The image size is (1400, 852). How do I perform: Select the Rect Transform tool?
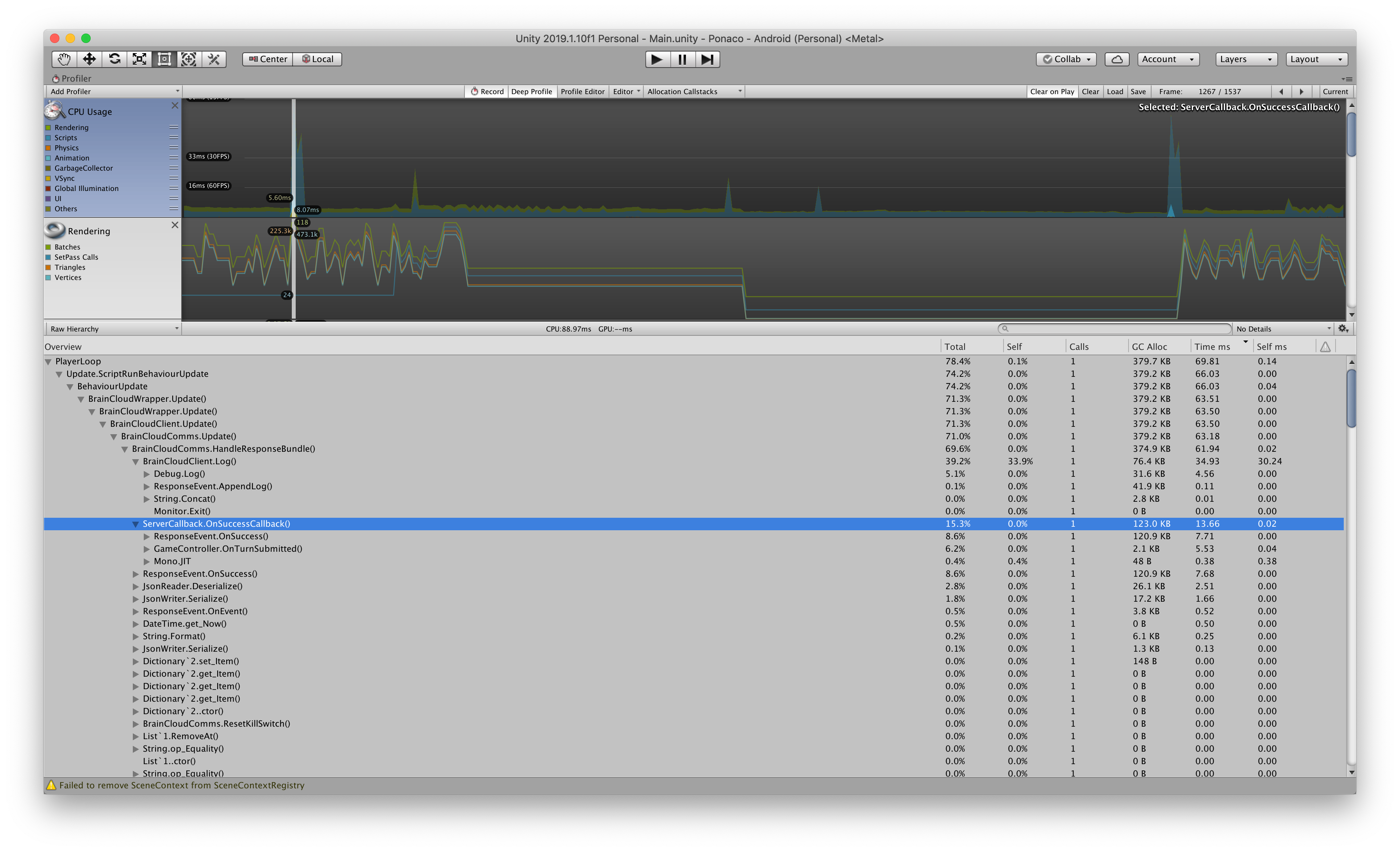click(x=164, y=59)
